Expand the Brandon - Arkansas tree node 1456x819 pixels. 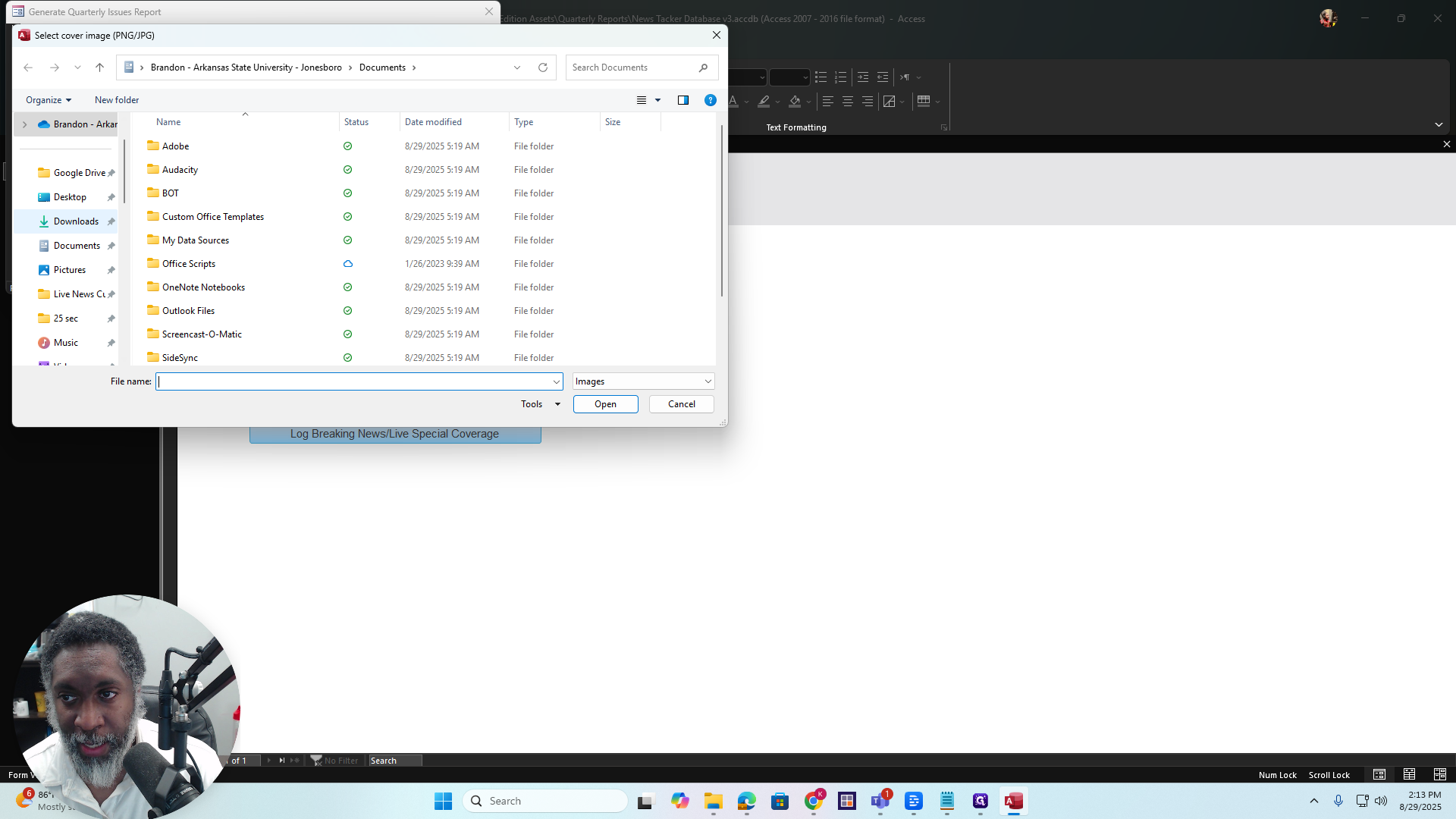[24, 124]
